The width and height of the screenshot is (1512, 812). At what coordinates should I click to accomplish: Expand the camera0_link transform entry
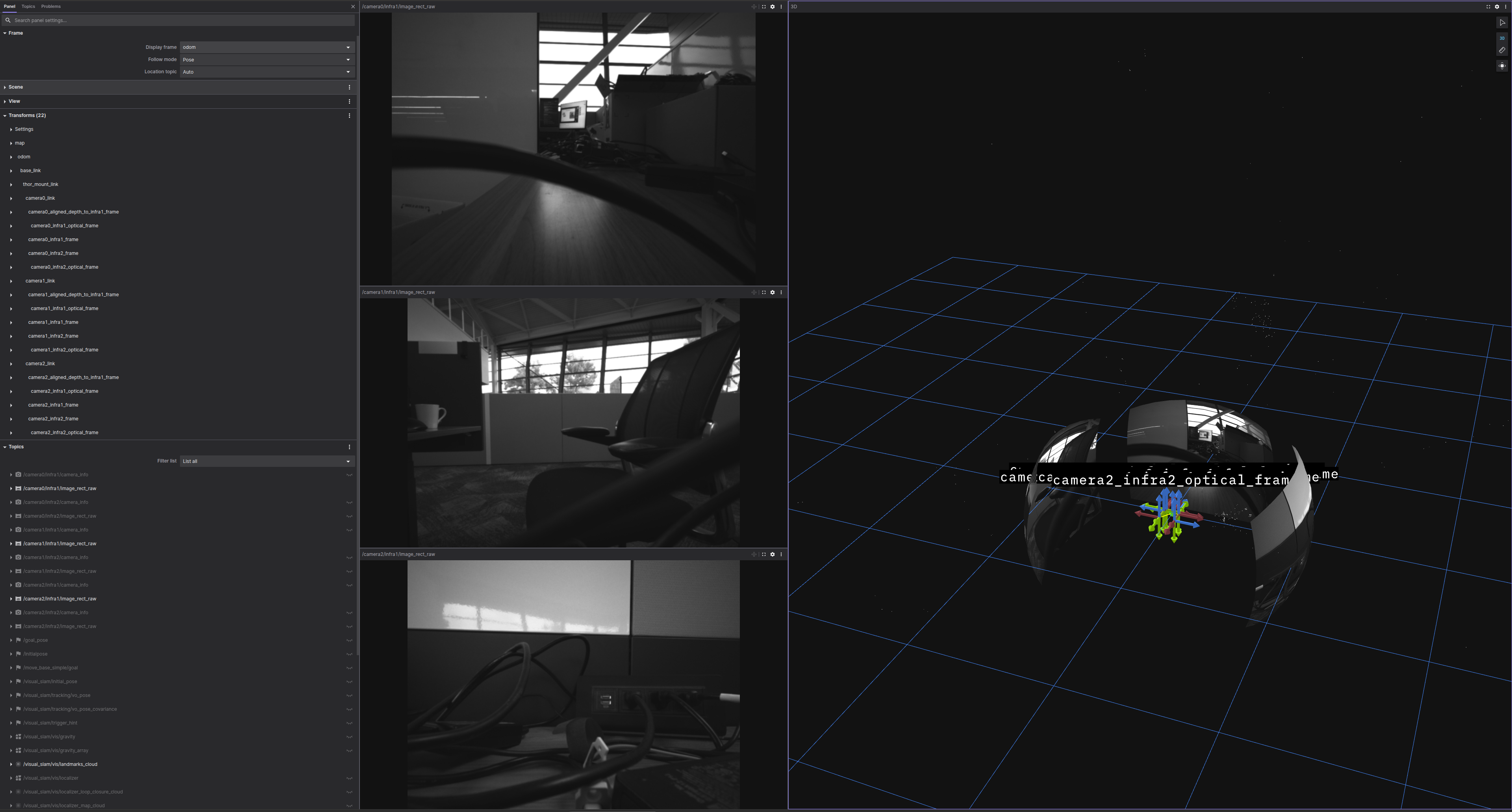[x=11, y=198]
